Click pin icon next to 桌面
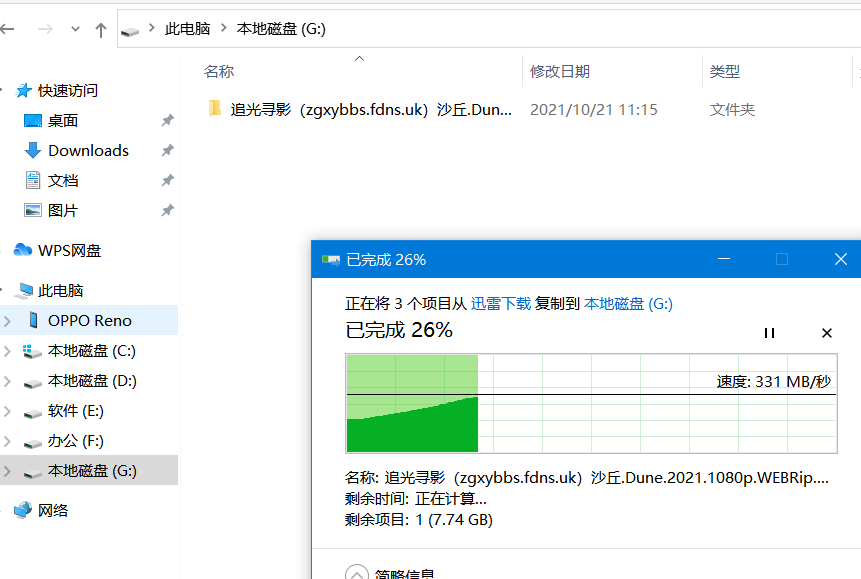This screenshot has width=861, height=579. [167, 120]
